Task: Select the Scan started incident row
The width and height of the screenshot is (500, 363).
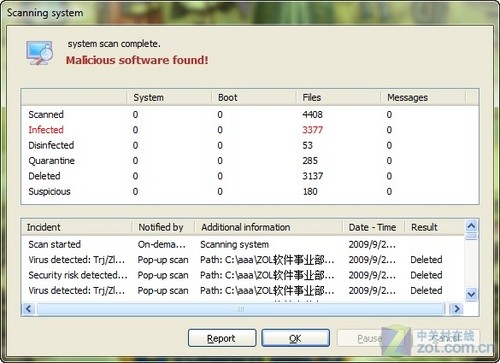Action: point(243,244)
